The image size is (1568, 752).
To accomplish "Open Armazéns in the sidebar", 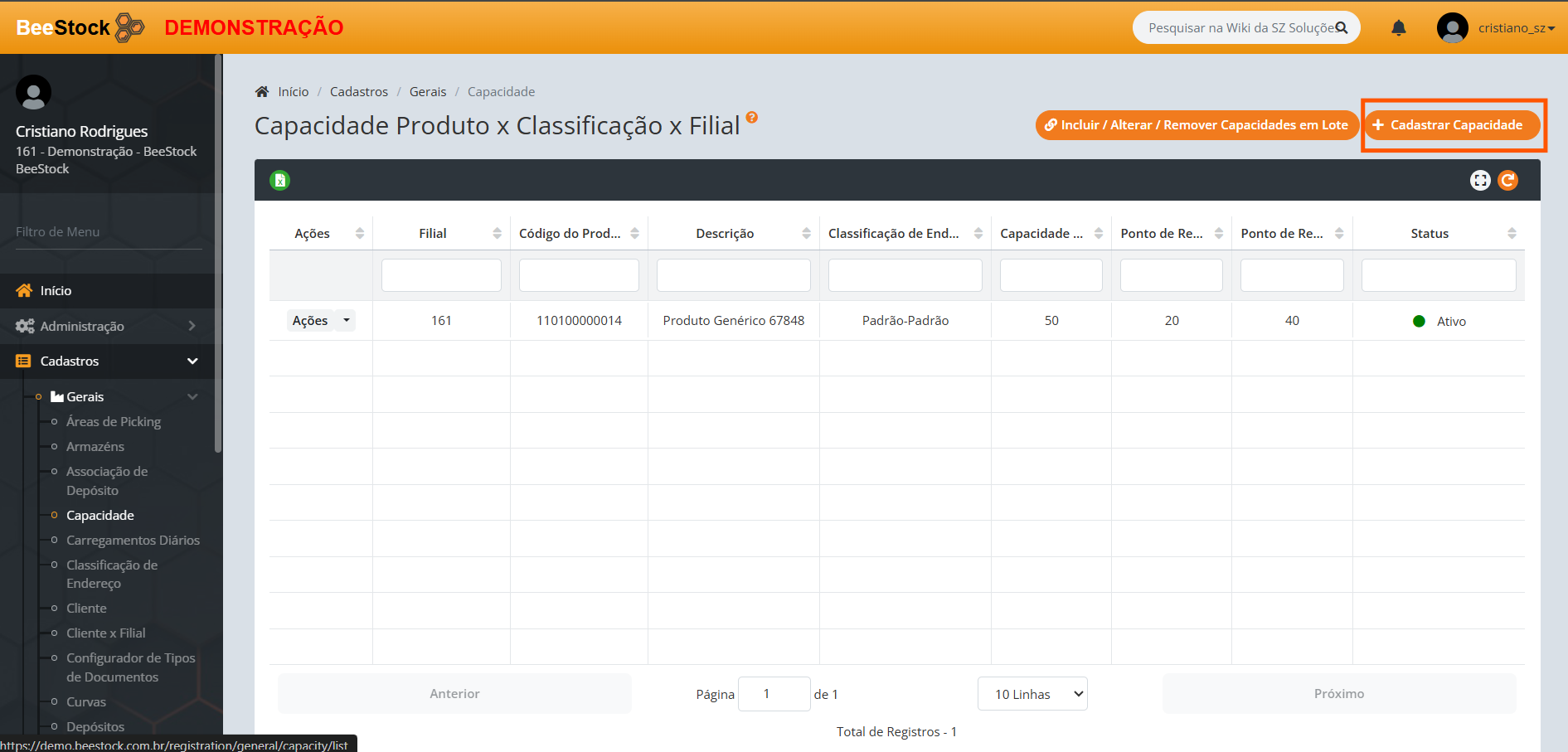I will [x=95, y=447].
